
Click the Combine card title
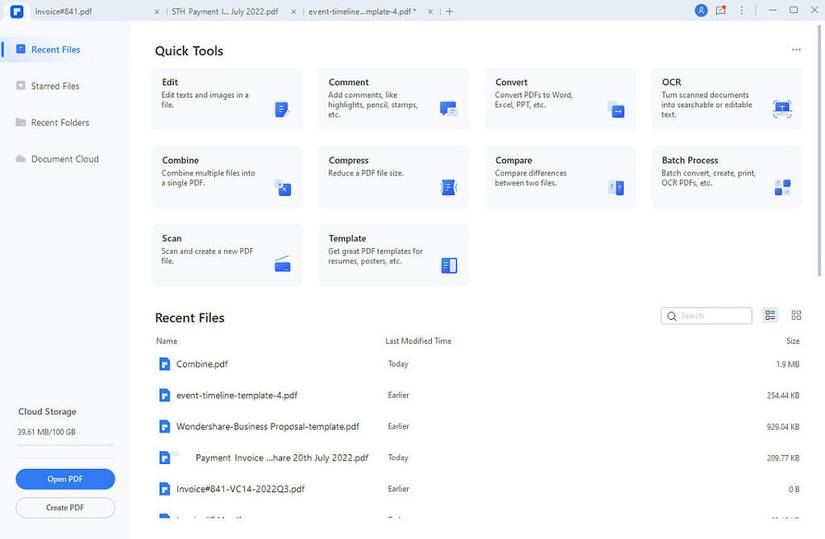tap(180, 160)
